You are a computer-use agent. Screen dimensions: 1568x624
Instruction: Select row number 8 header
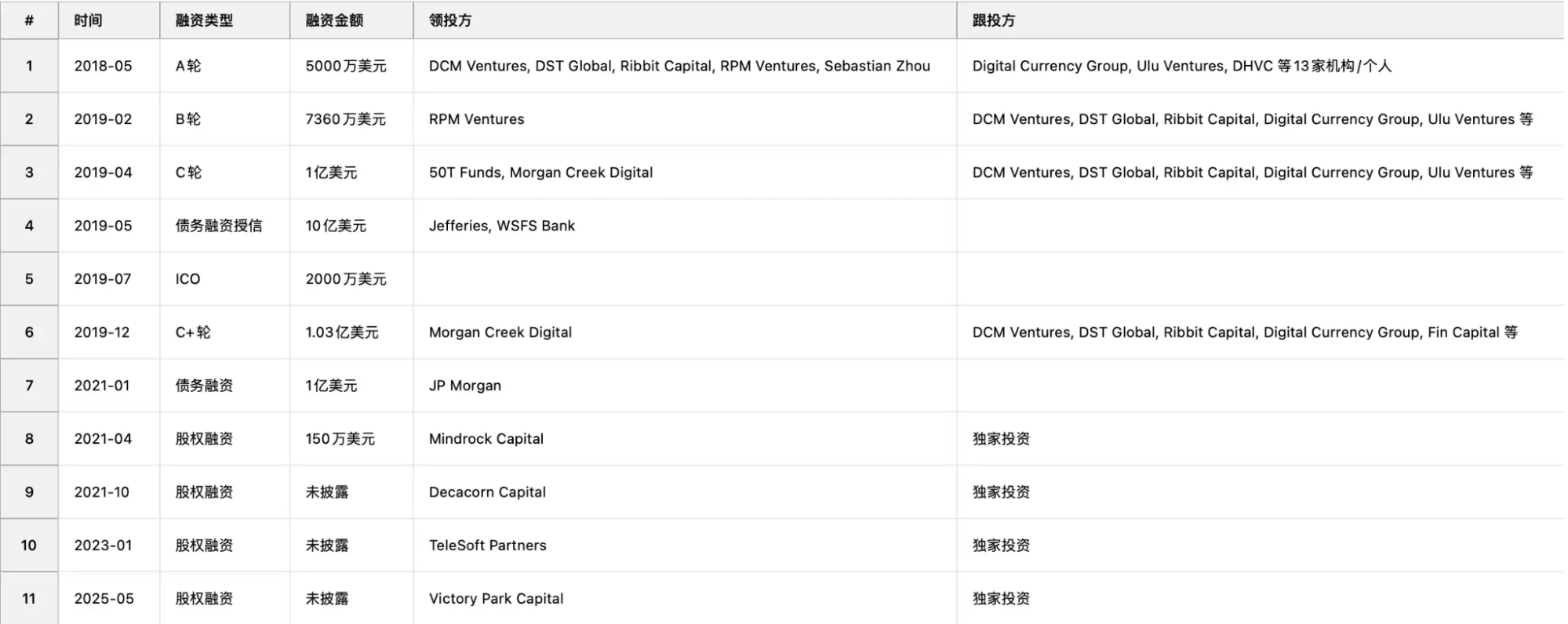pos(29,439)
